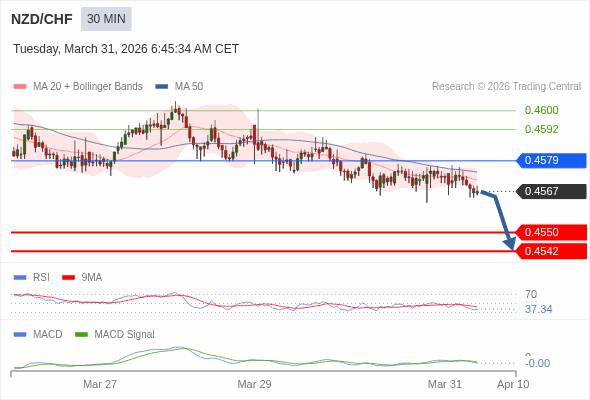Click the 0.4592 resistance level label

[x=541, y=129]
